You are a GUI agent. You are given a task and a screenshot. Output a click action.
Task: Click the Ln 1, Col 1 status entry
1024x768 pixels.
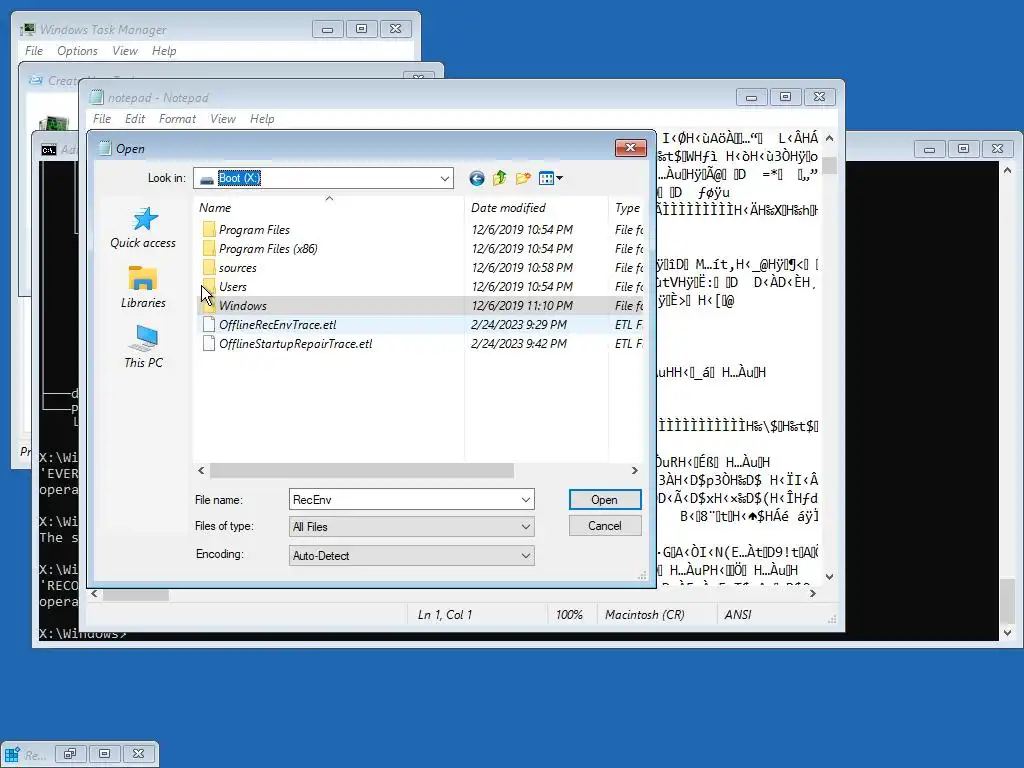pos(445,615)
